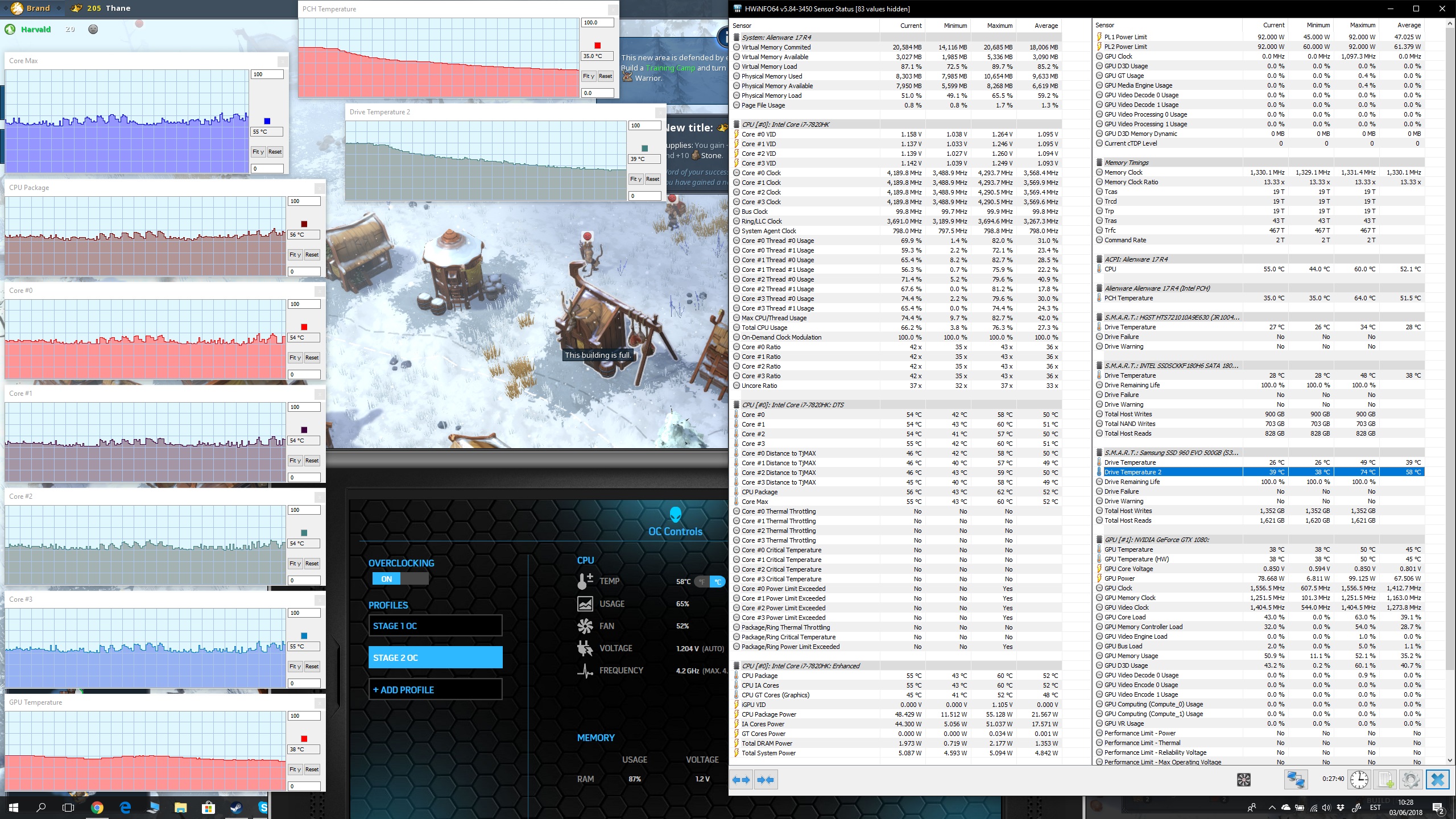
Task: Collapse the GPU [#1]: NVIDIA GeForce GTX 1080 group
Action: tap(1099, 540)
